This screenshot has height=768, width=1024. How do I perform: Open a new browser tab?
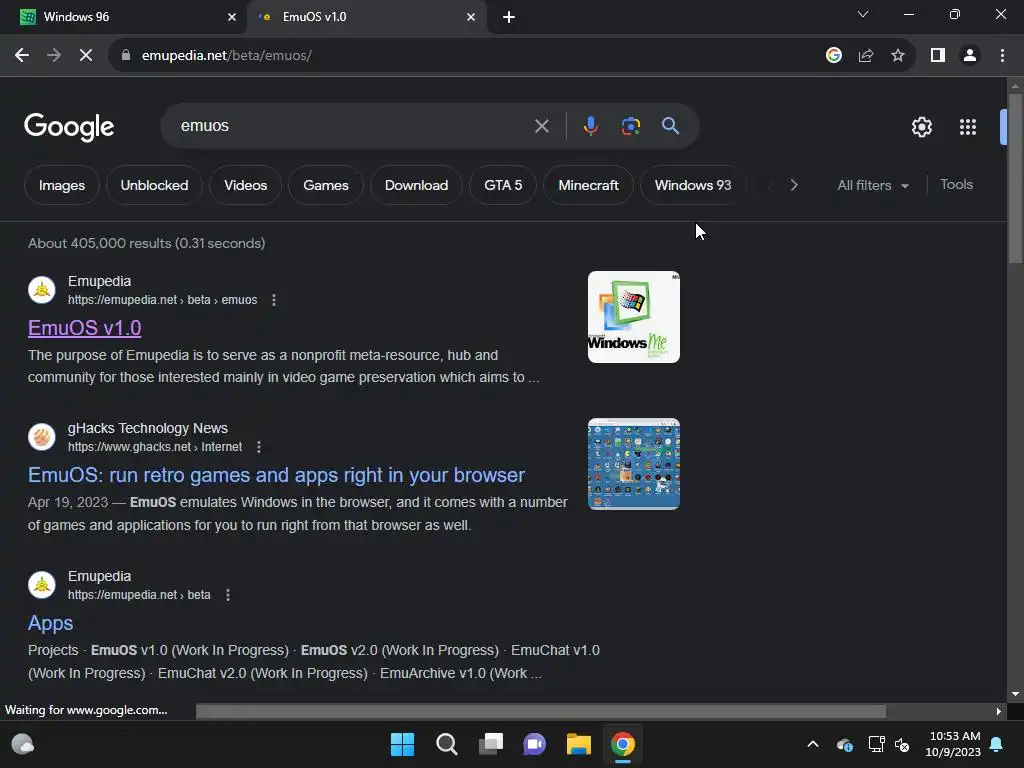click(x=509, y=17)
